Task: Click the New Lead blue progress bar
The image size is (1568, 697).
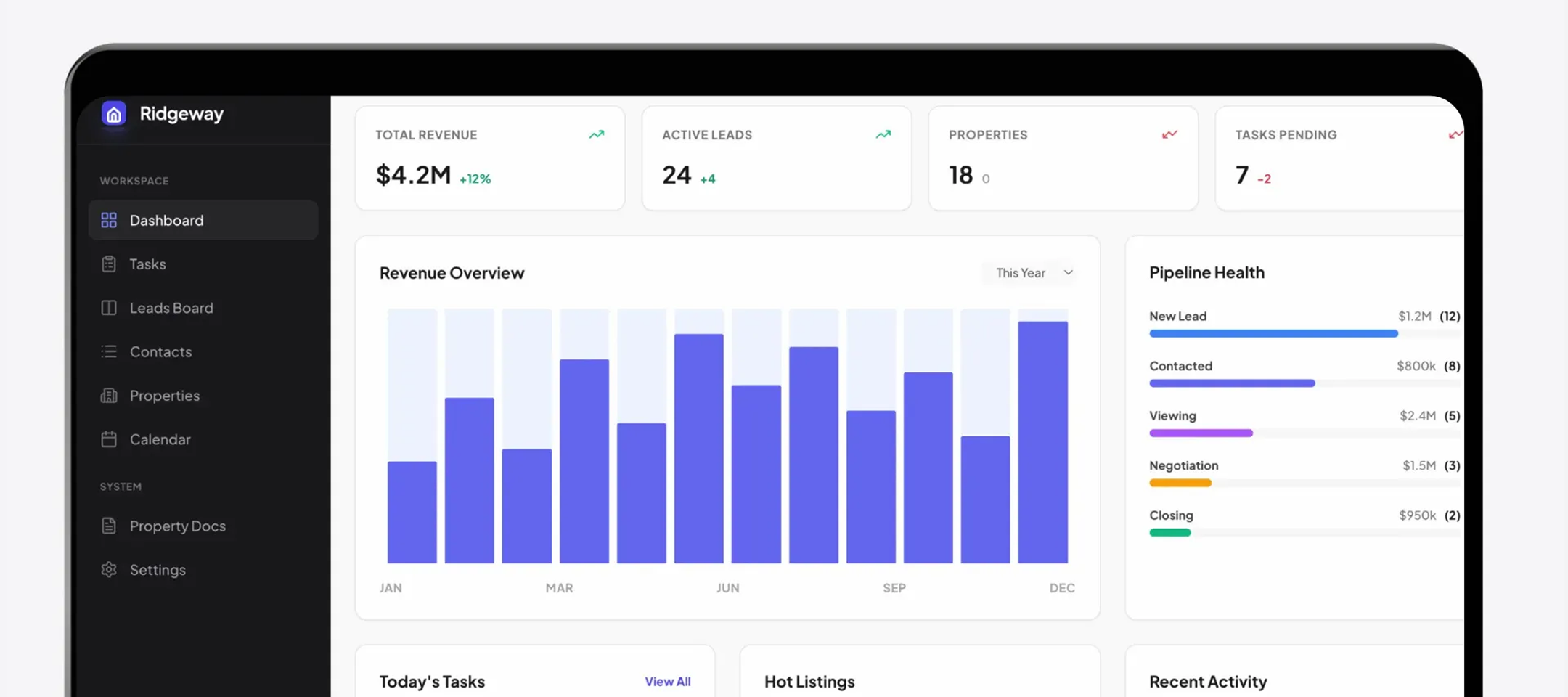Action: (x=1274, y=334)
